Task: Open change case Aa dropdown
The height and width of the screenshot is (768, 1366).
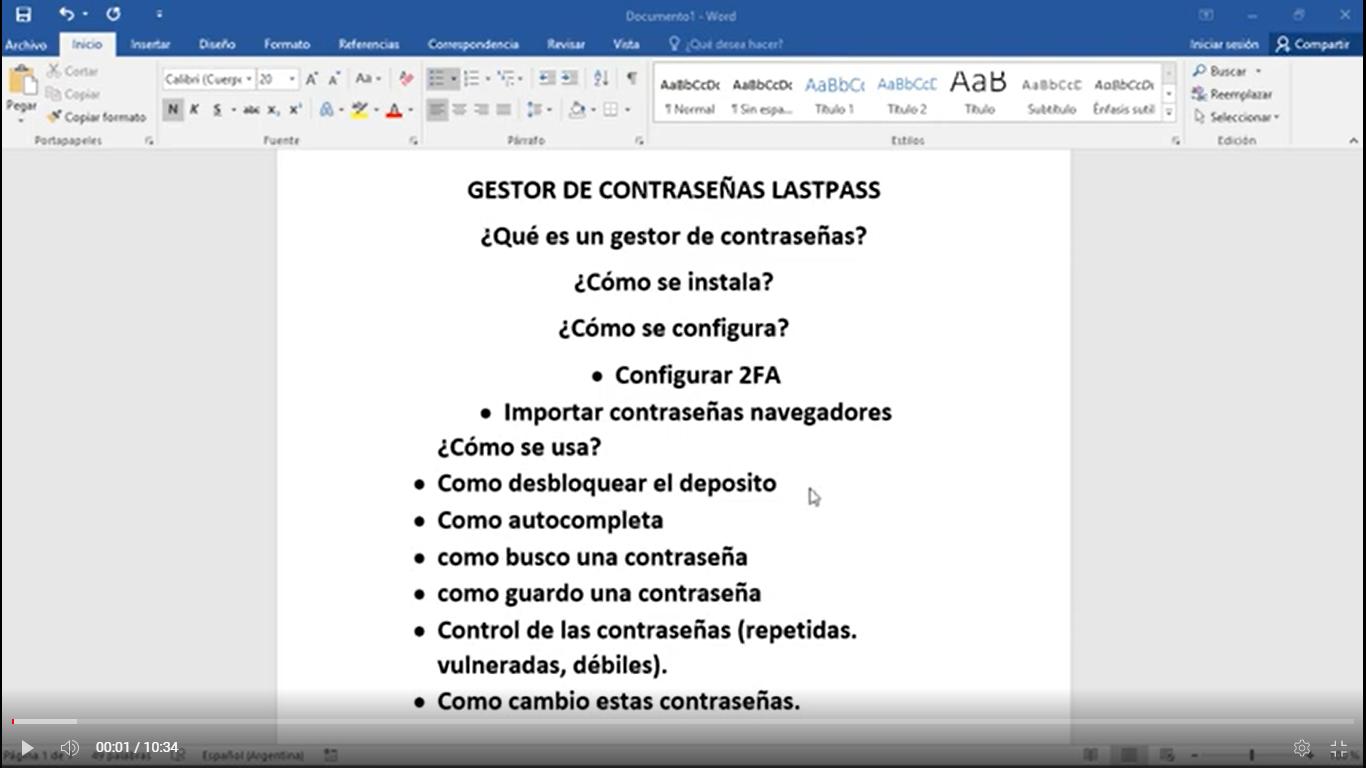Action: tap(369, 79)
